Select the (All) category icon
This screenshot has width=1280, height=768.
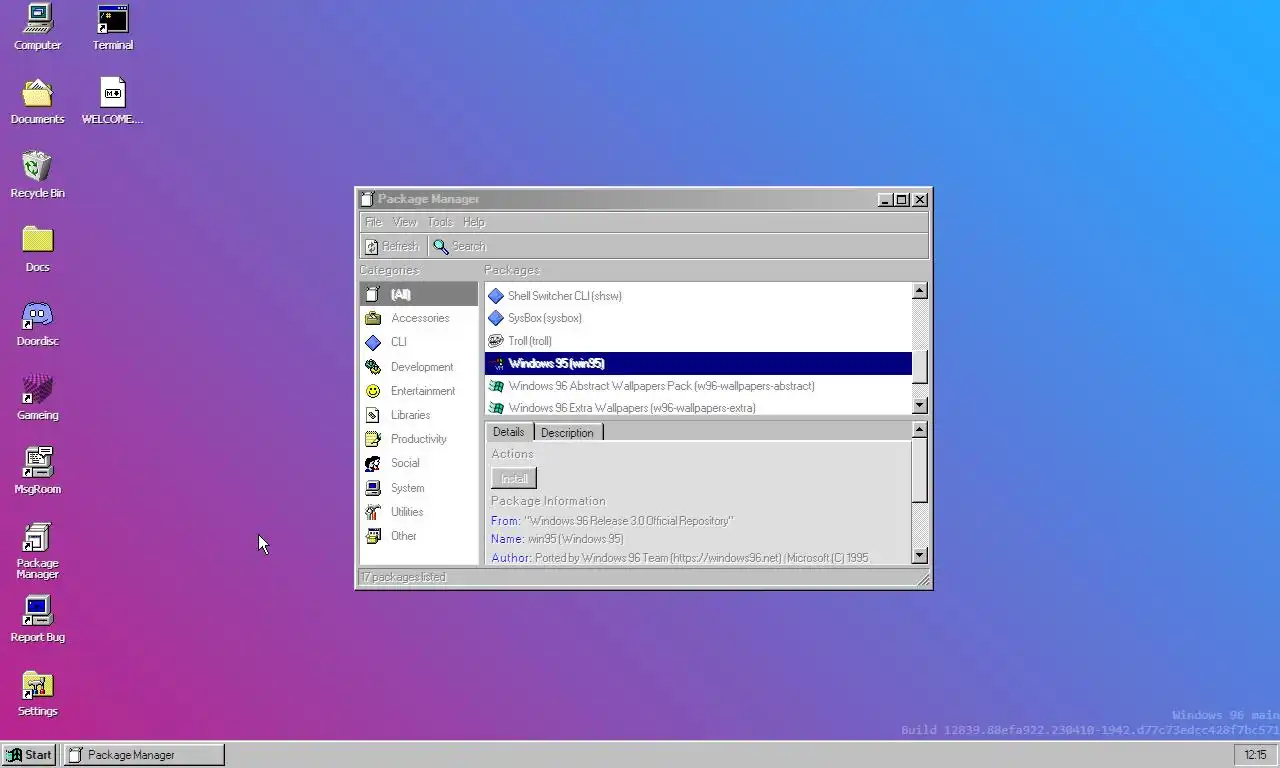pos(373,294)
